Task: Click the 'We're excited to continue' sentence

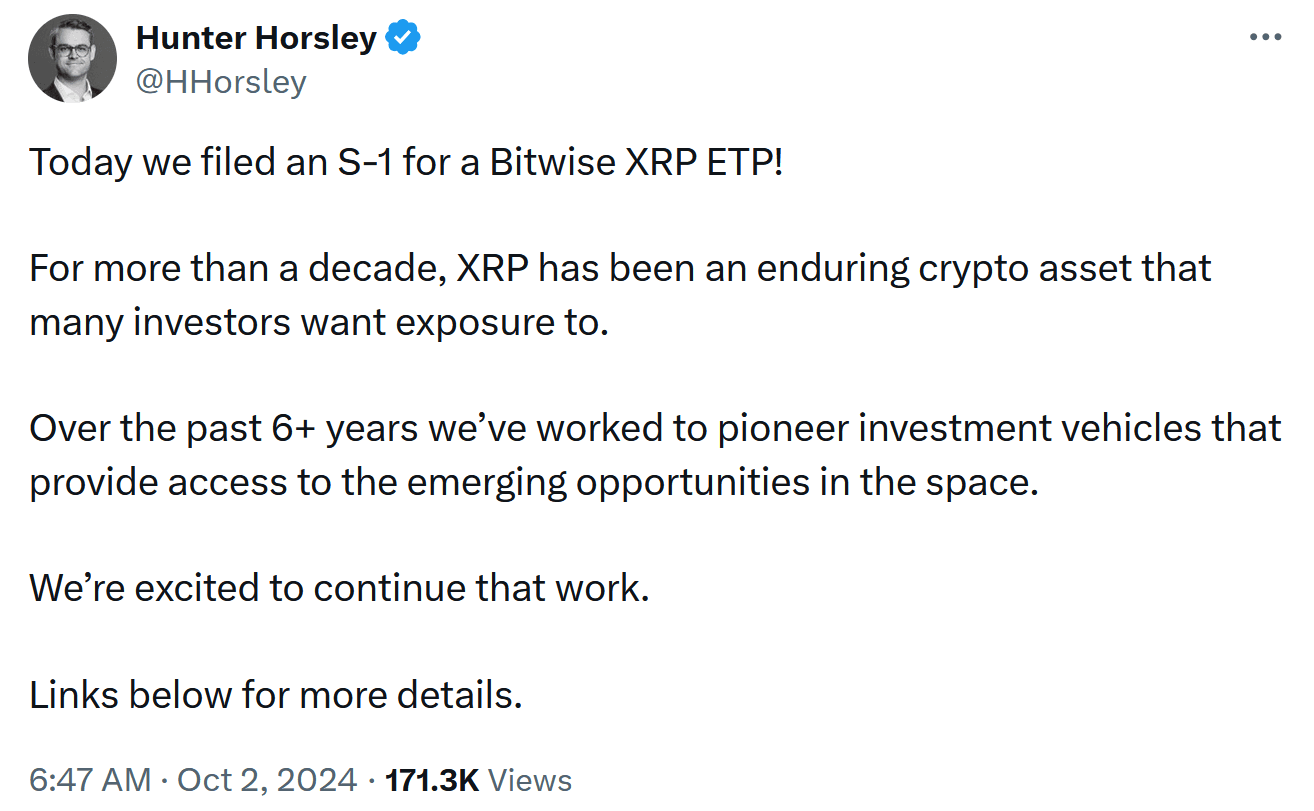Action: [339, 588]
